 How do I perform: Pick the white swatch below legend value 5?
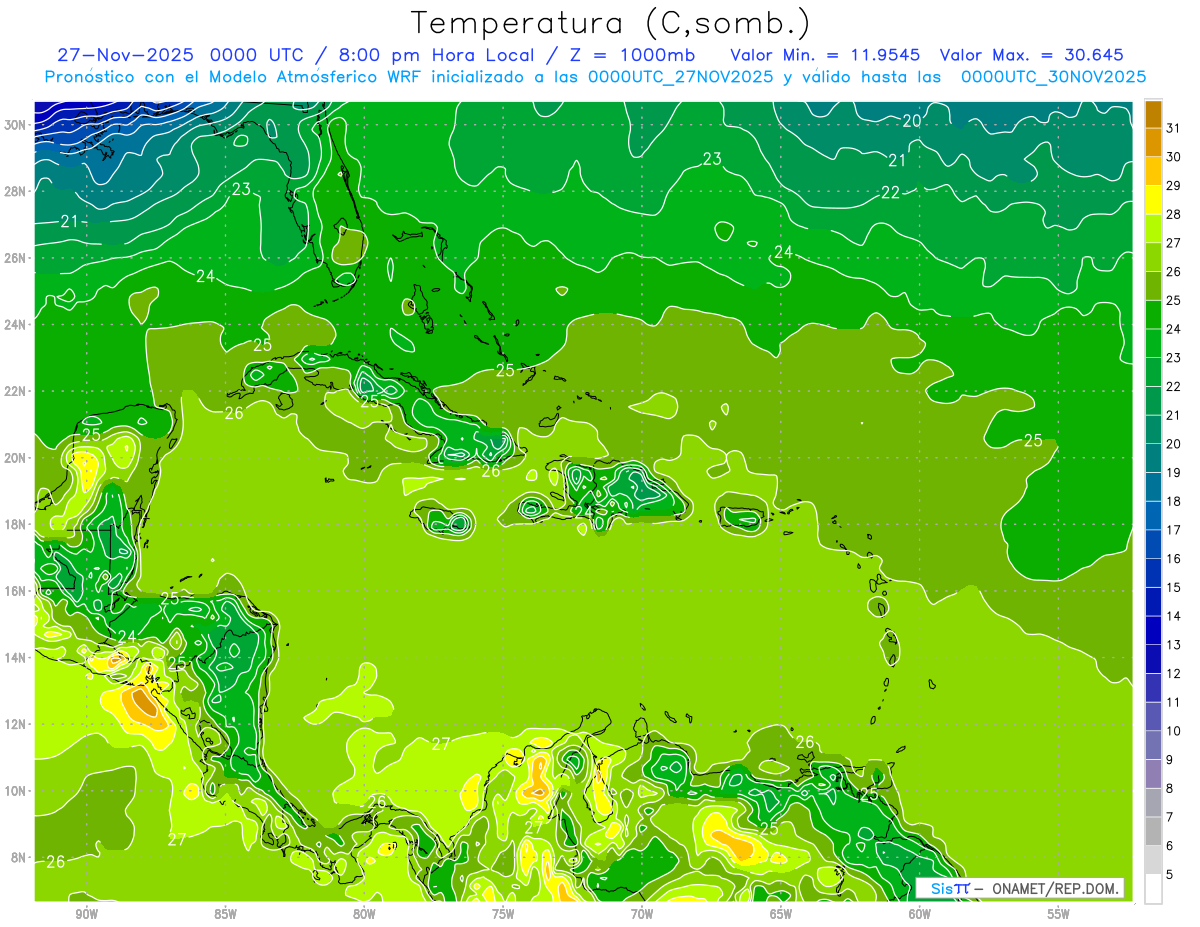point(1153,889)
